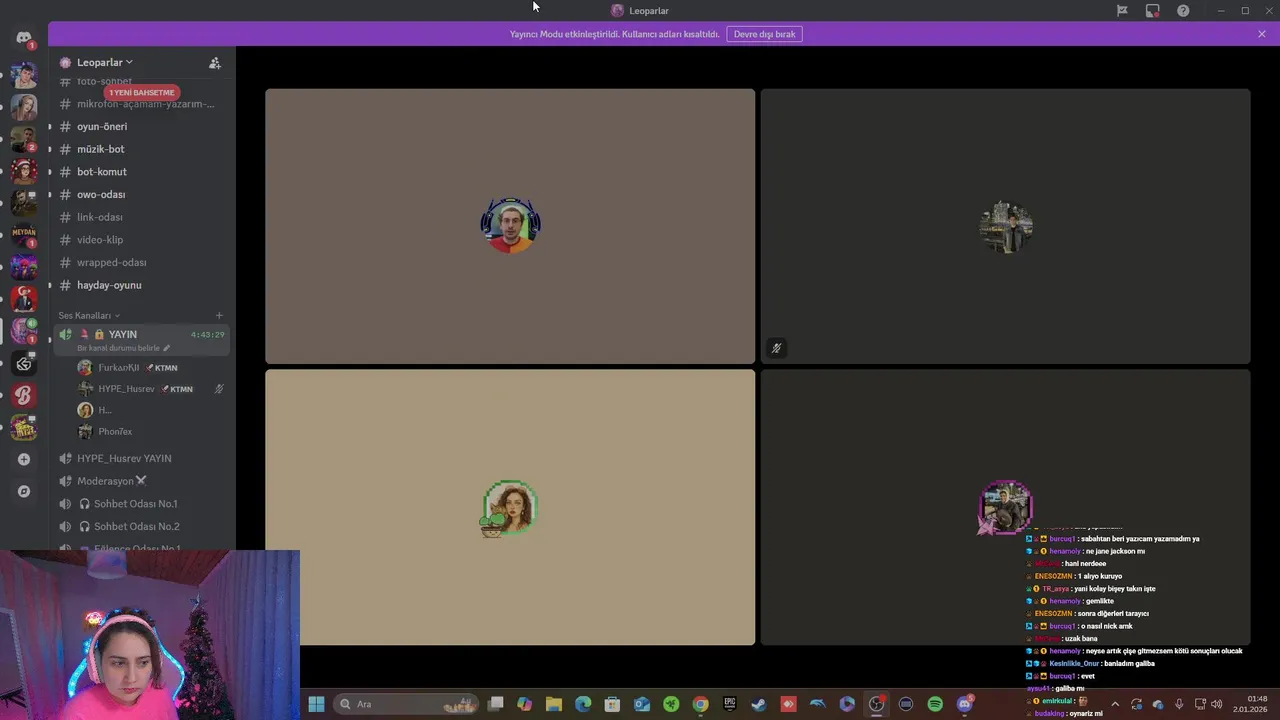Open the wrapped-odası text channel
The height and width of the screenshot is (720, 1280).
tap(142, 262)
